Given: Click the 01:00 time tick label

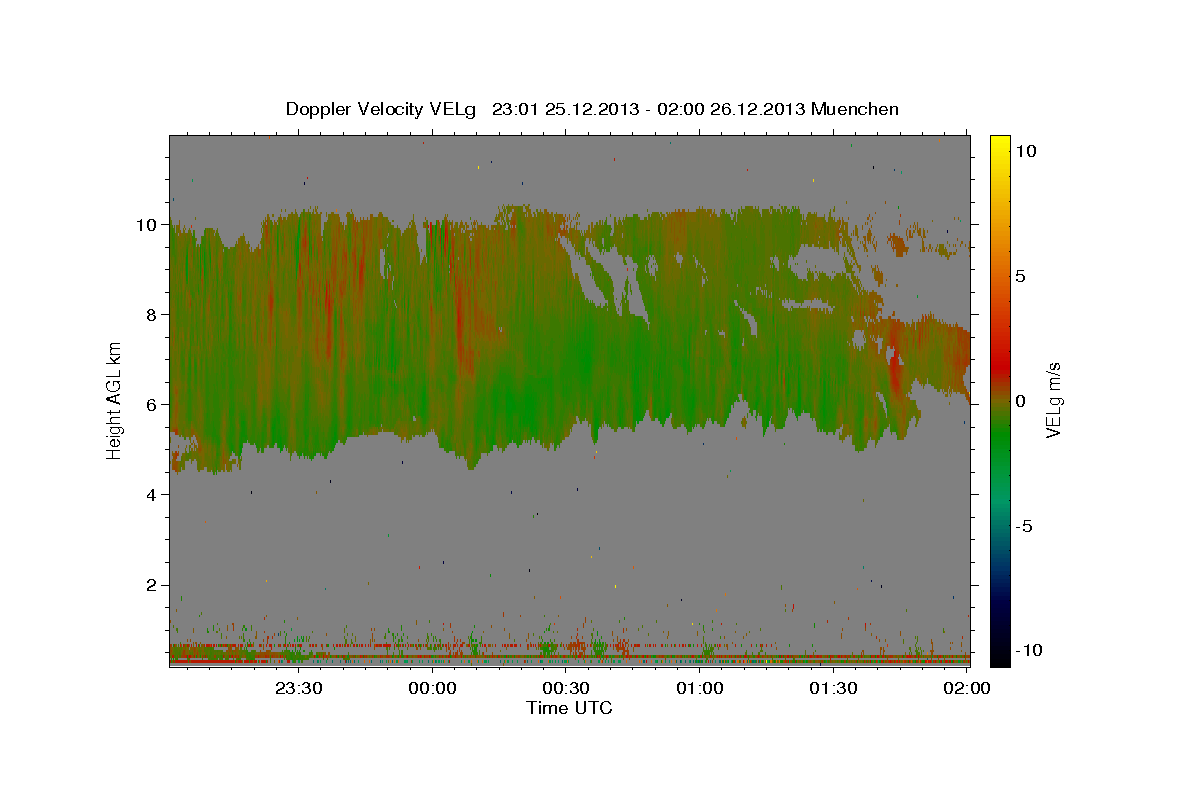Looking at the screenshot, I should (x=700, y=688).
